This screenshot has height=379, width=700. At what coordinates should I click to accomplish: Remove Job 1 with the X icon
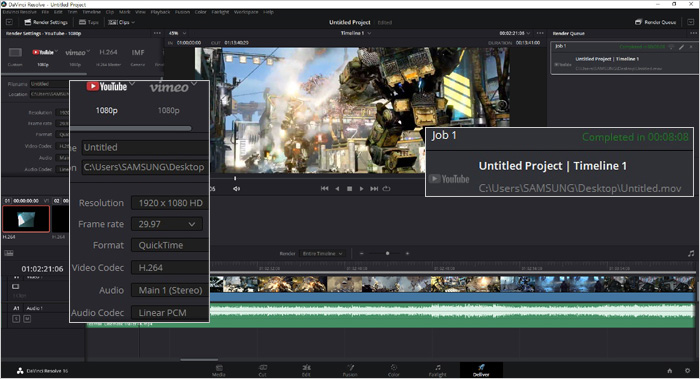691,46
